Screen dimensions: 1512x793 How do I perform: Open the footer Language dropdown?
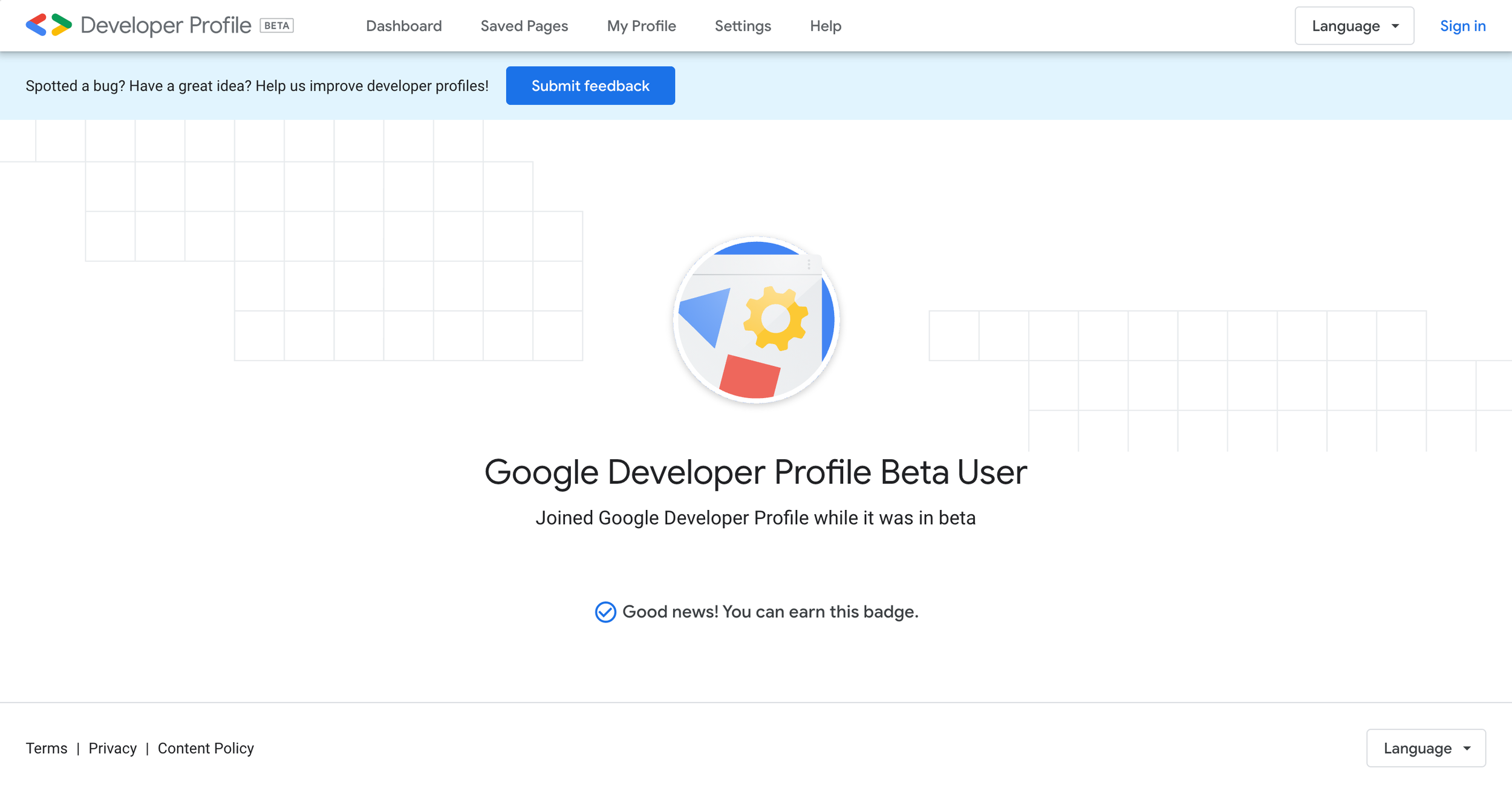tap(1426, 748)
